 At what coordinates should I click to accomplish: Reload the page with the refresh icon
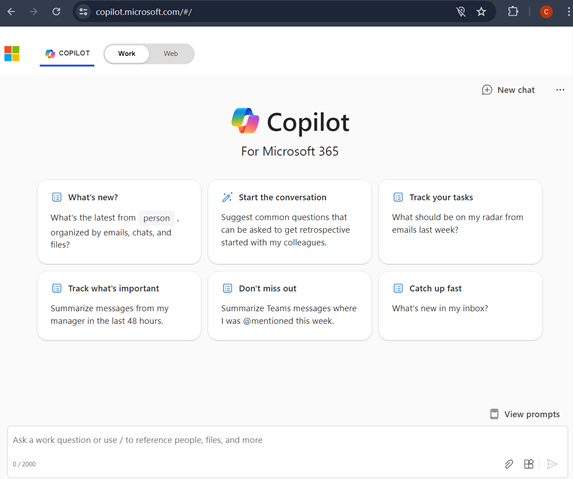[x=56, y=12]
